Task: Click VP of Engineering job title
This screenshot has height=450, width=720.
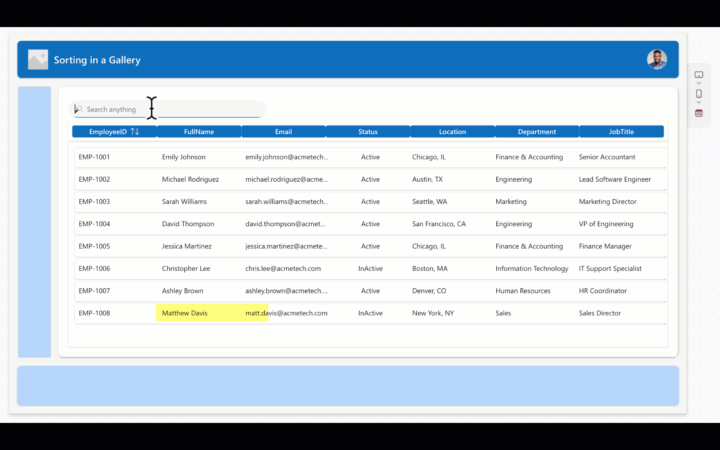Action: coord(606,224)
